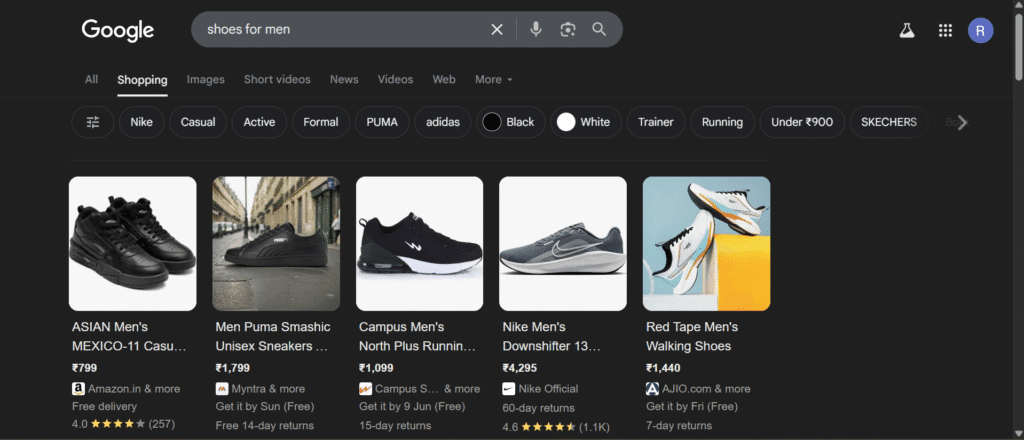Click the ₹1,099 price
The image size is (1024, 440).
(376, 368)
